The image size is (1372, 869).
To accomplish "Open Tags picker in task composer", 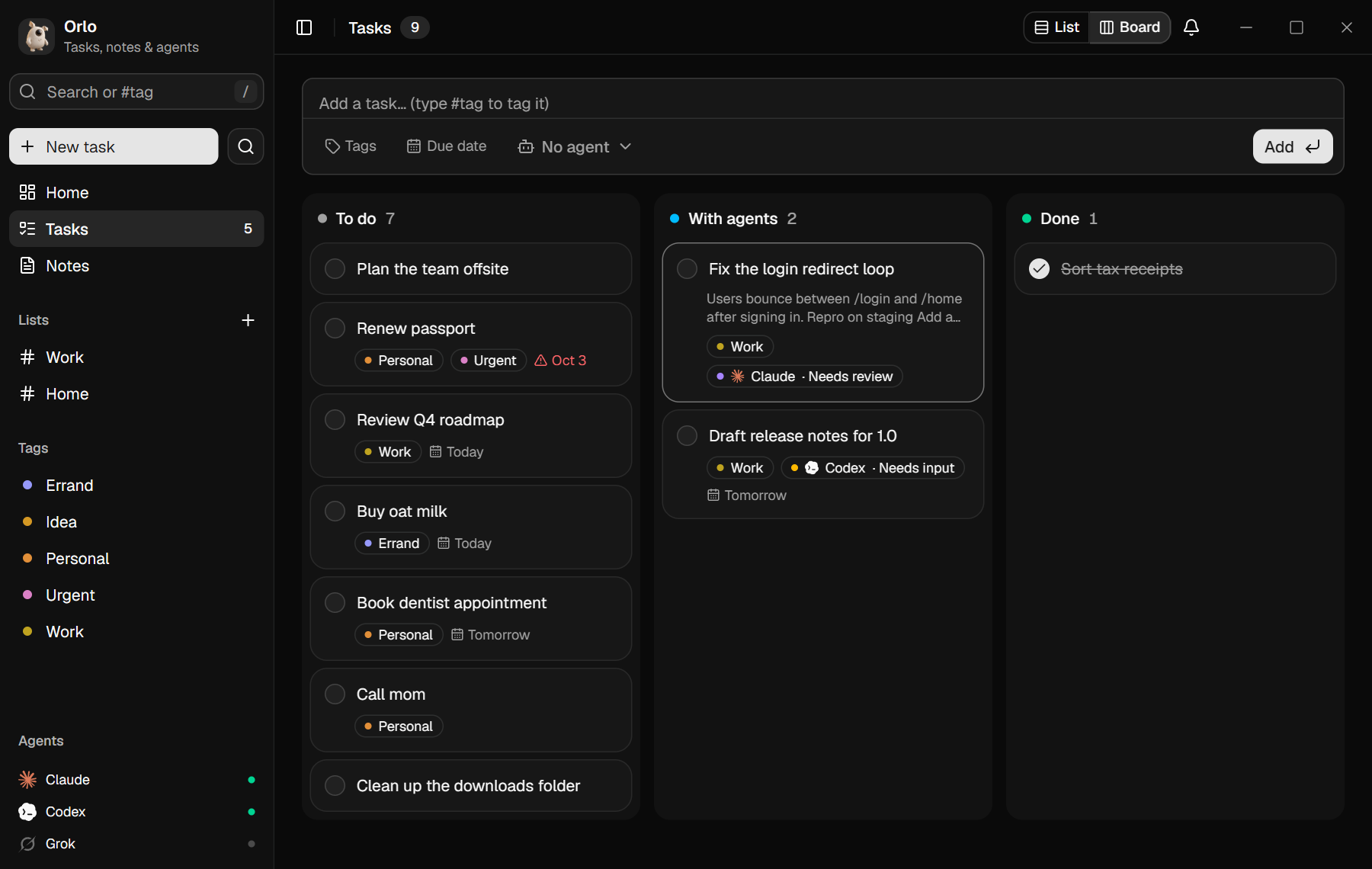I will pos(351,146).
